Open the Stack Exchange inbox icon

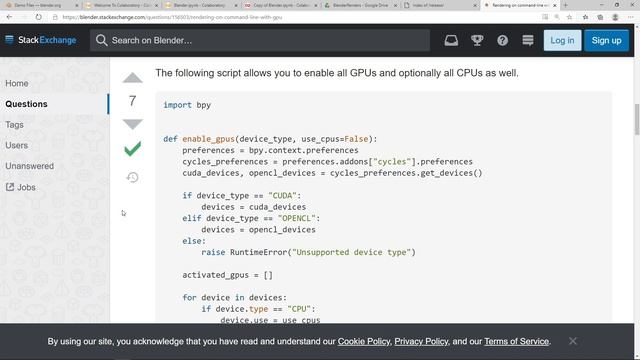451,40
